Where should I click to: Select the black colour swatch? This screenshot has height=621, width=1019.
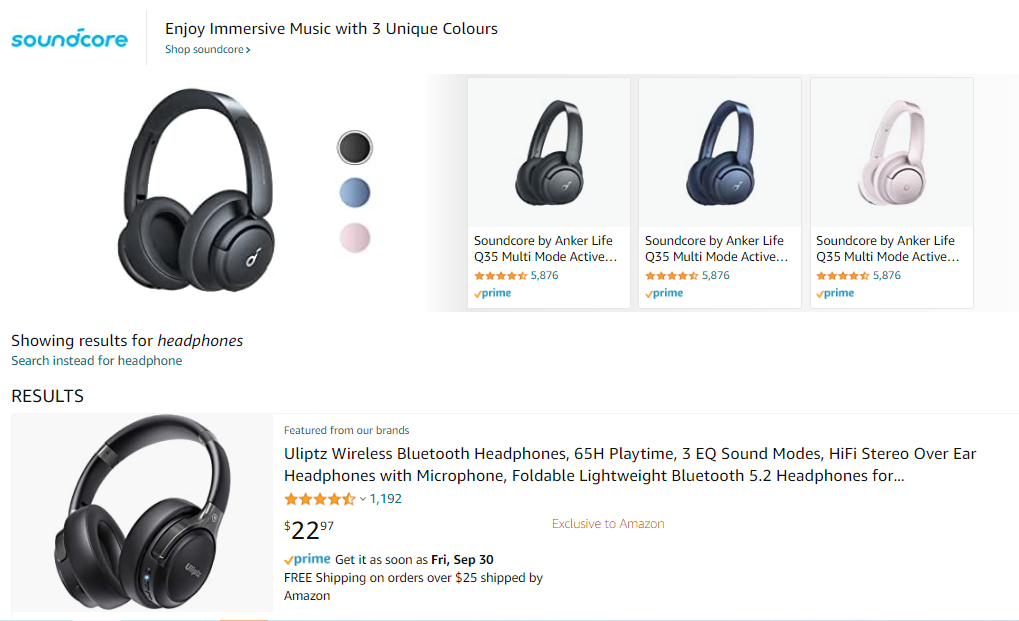tap(354, 148)
